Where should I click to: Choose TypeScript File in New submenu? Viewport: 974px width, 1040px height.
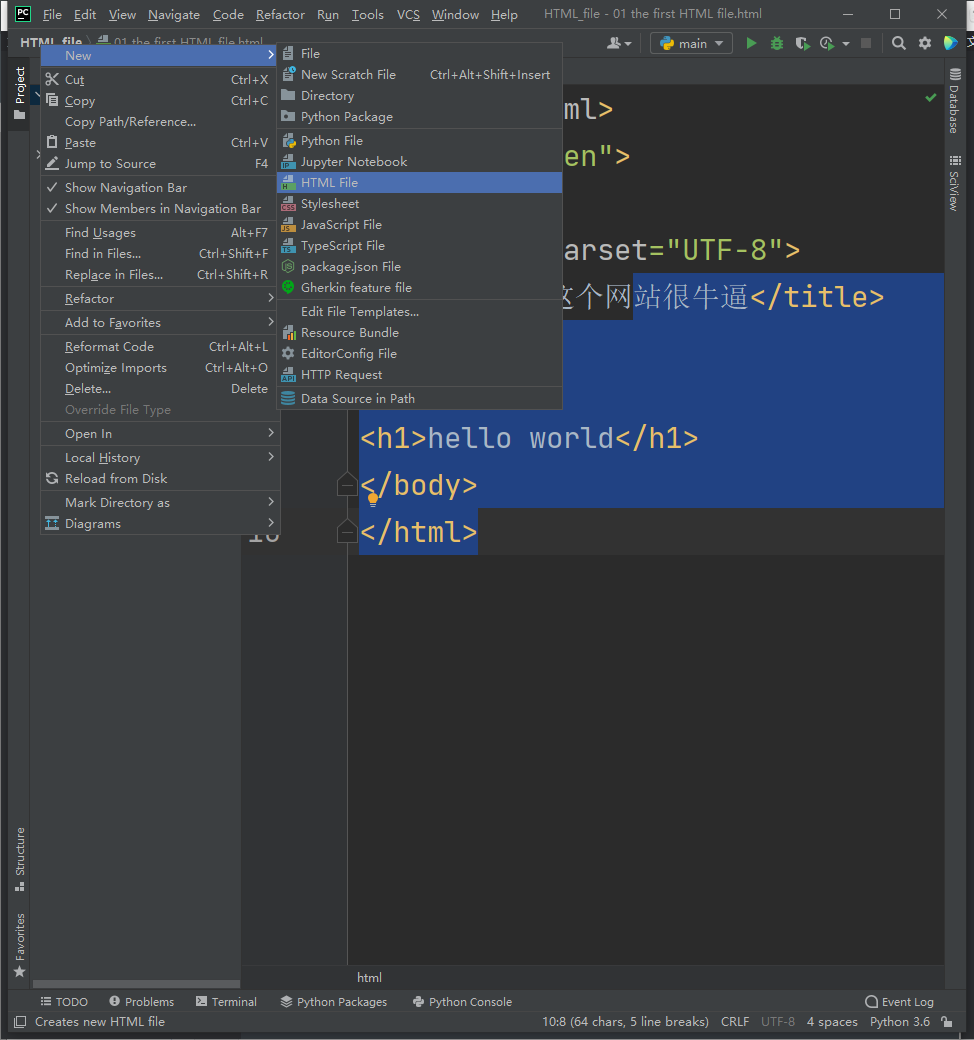point(419,245)
